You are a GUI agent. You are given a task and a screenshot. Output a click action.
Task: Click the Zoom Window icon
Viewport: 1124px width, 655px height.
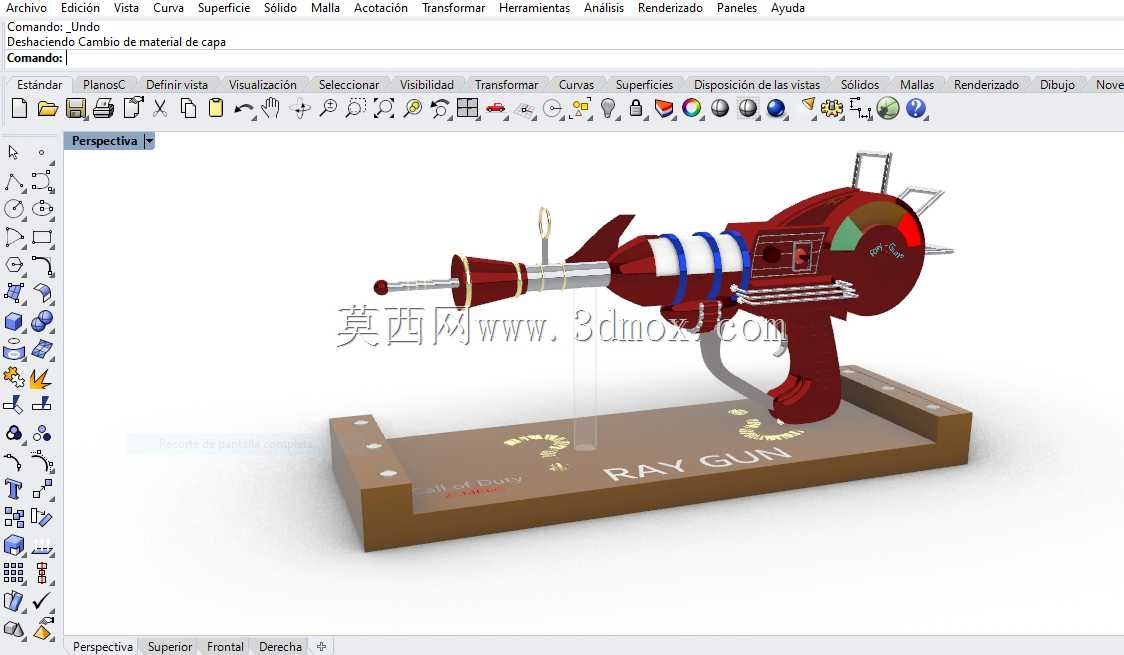pos(356,108)
